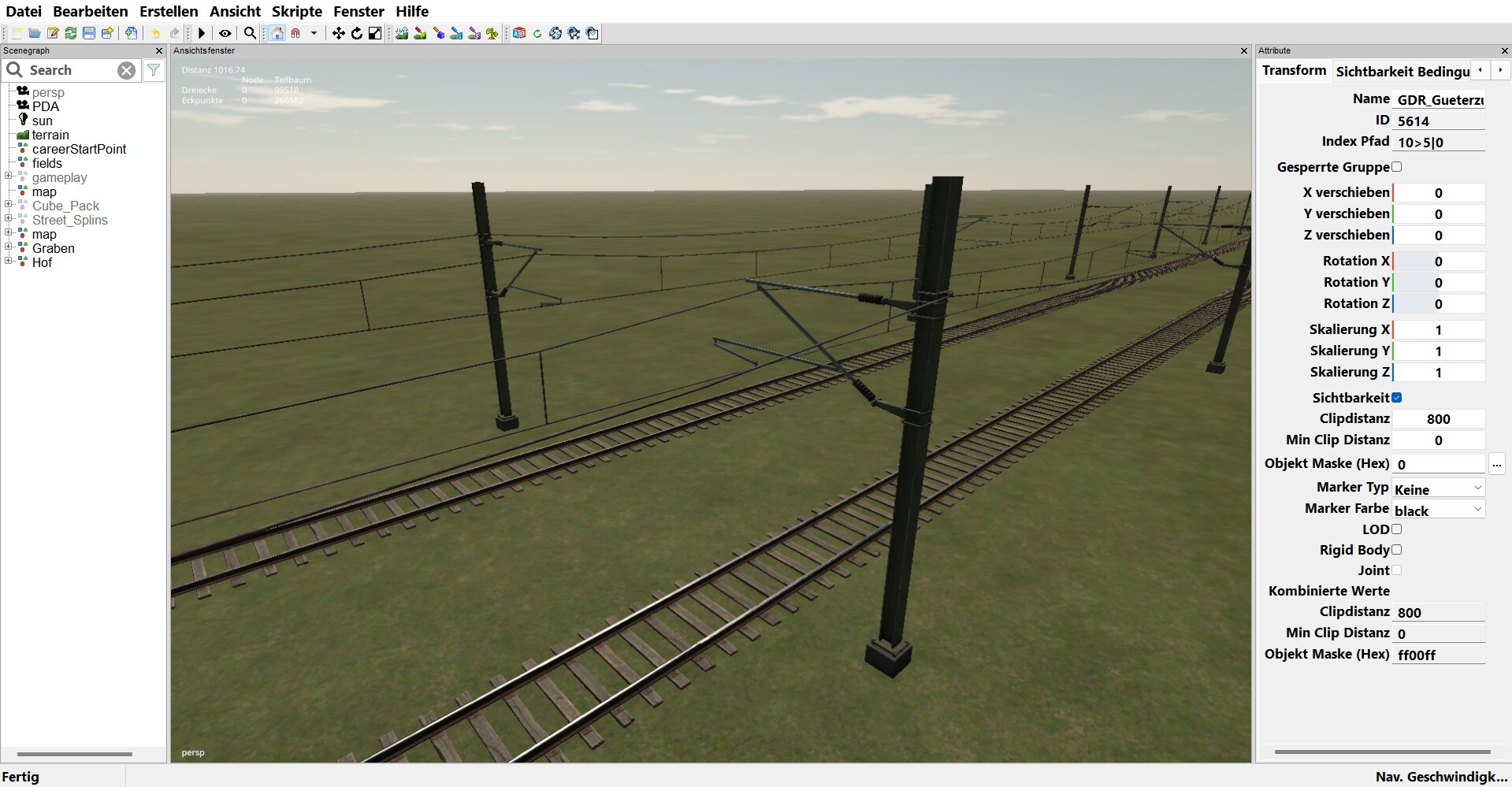Switch to the Sichtbarkeit Bedingung tab
1512x787 pixels.
(x=1402, y=71)
